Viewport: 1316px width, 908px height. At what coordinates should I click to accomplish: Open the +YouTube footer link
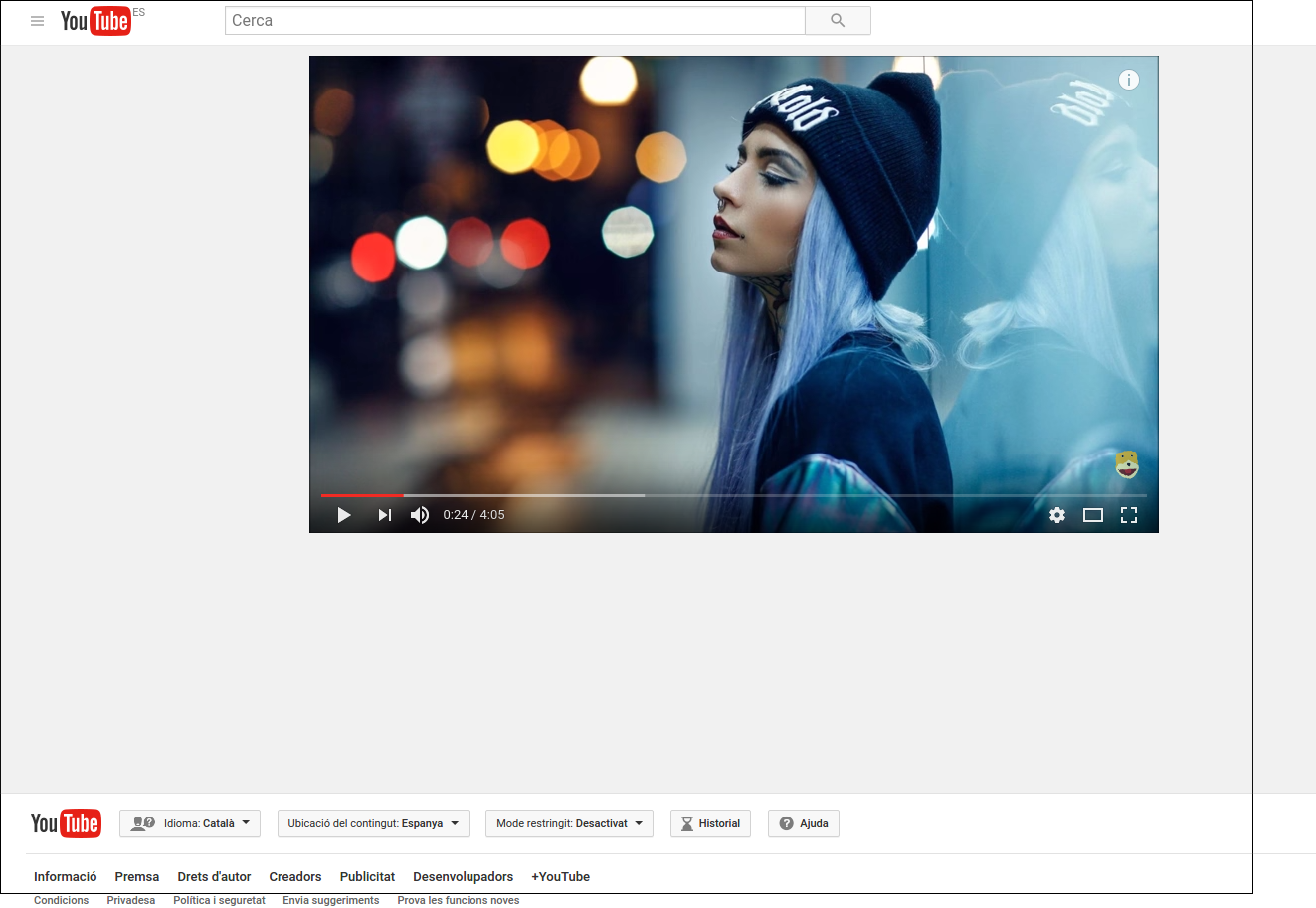coord(561,877)
